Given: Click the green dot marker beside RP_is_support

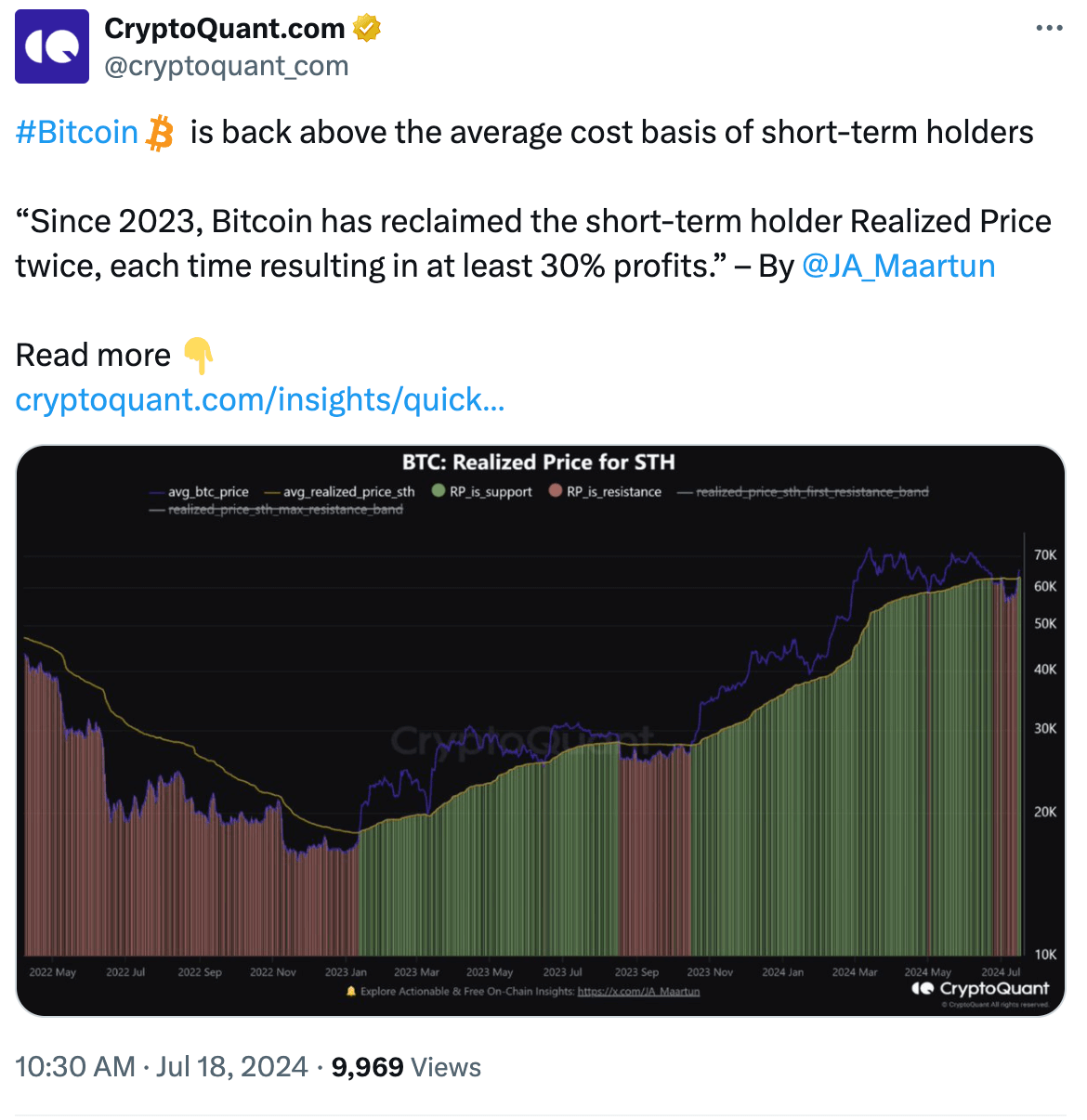Looking at the screenshot, I should coord(437,490).
